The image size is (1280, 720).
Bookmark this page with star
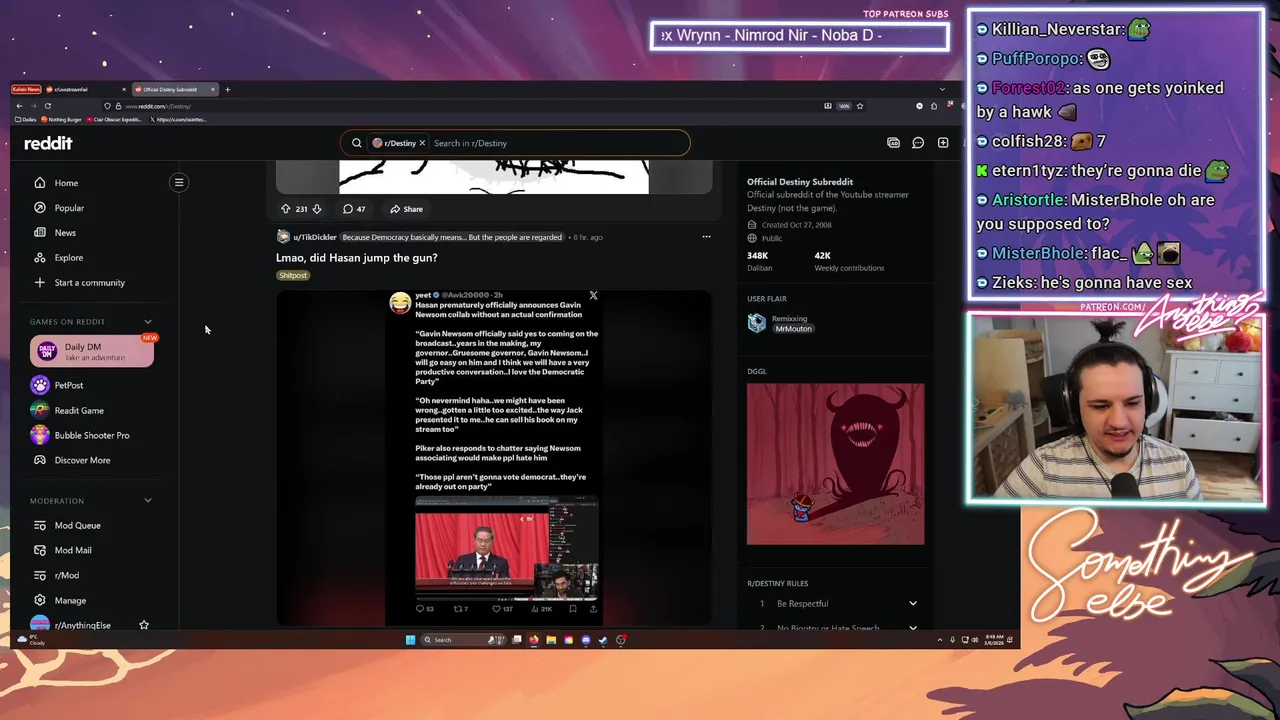(x=859, y=106)
